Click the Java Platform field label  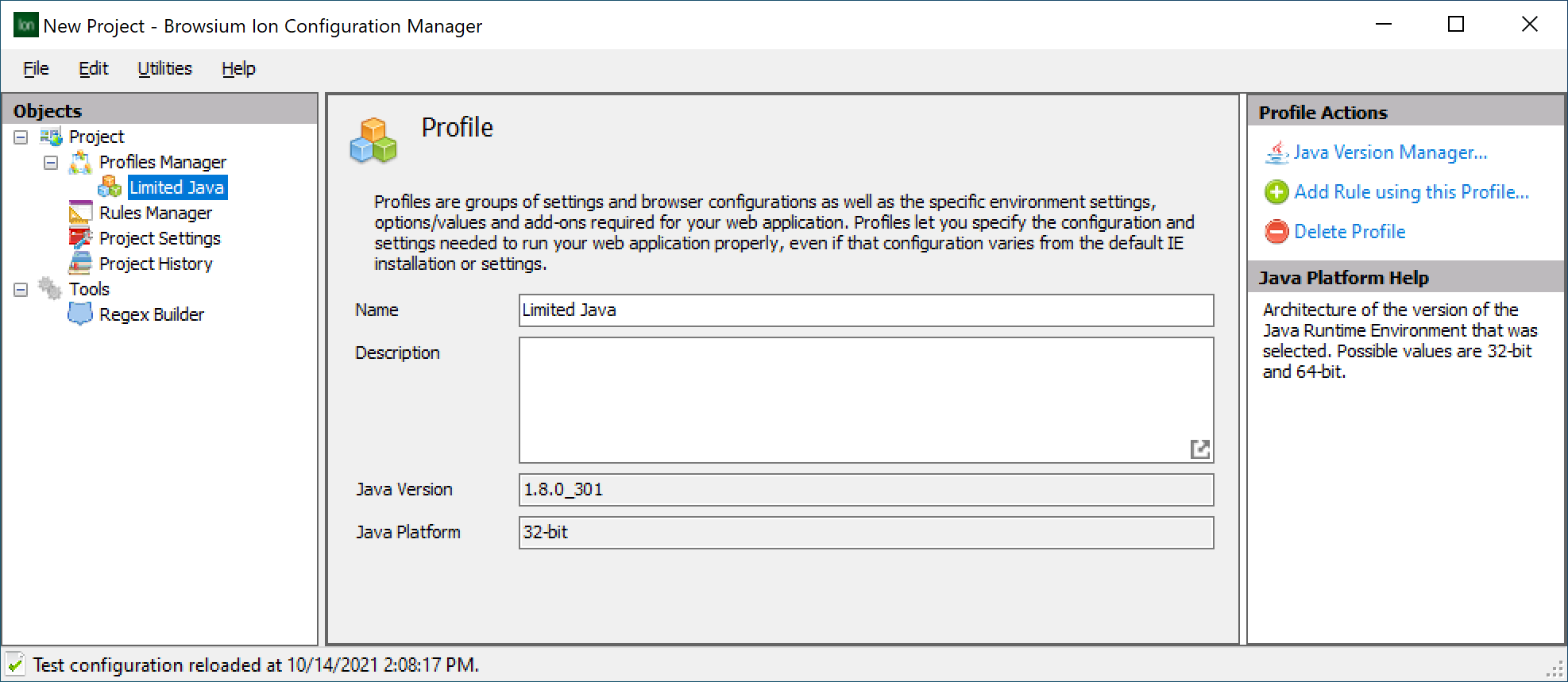tap(407, 533)
